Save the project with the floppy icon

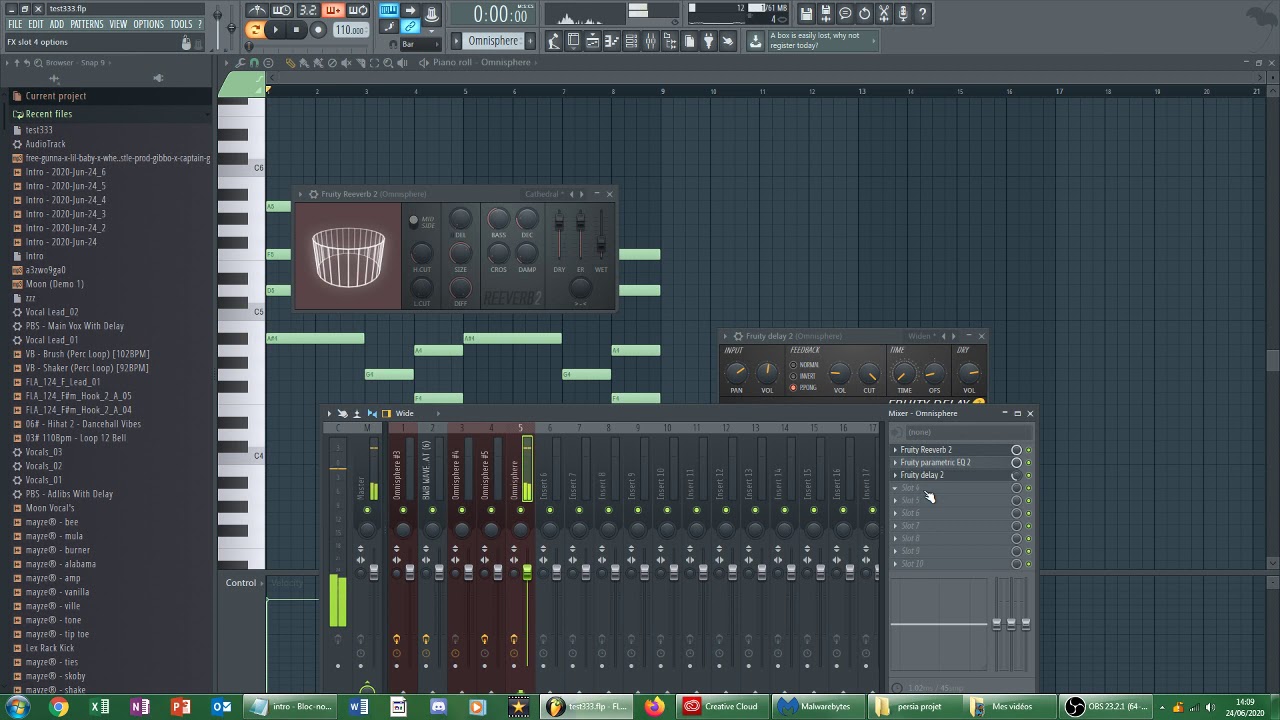pyautogui.click(x=806, y=13)
